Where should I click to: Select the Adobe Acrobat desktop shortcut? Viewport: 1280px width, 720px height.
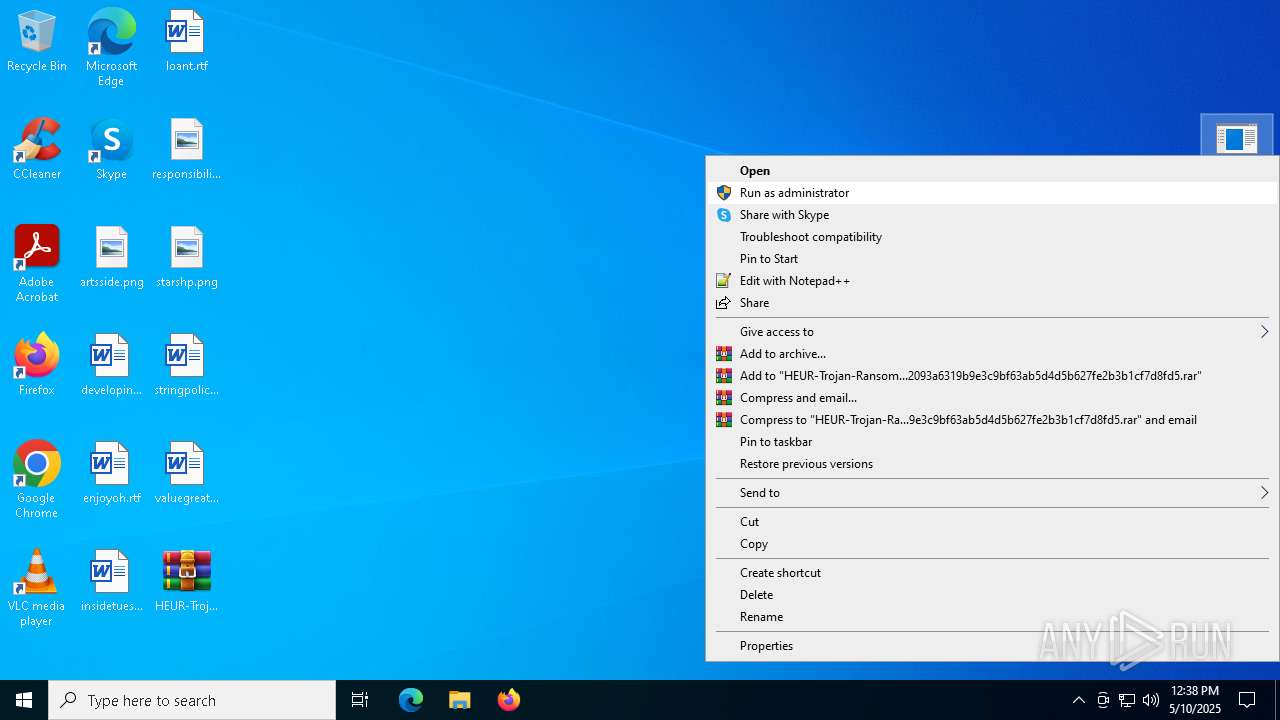tap(37, 263)
